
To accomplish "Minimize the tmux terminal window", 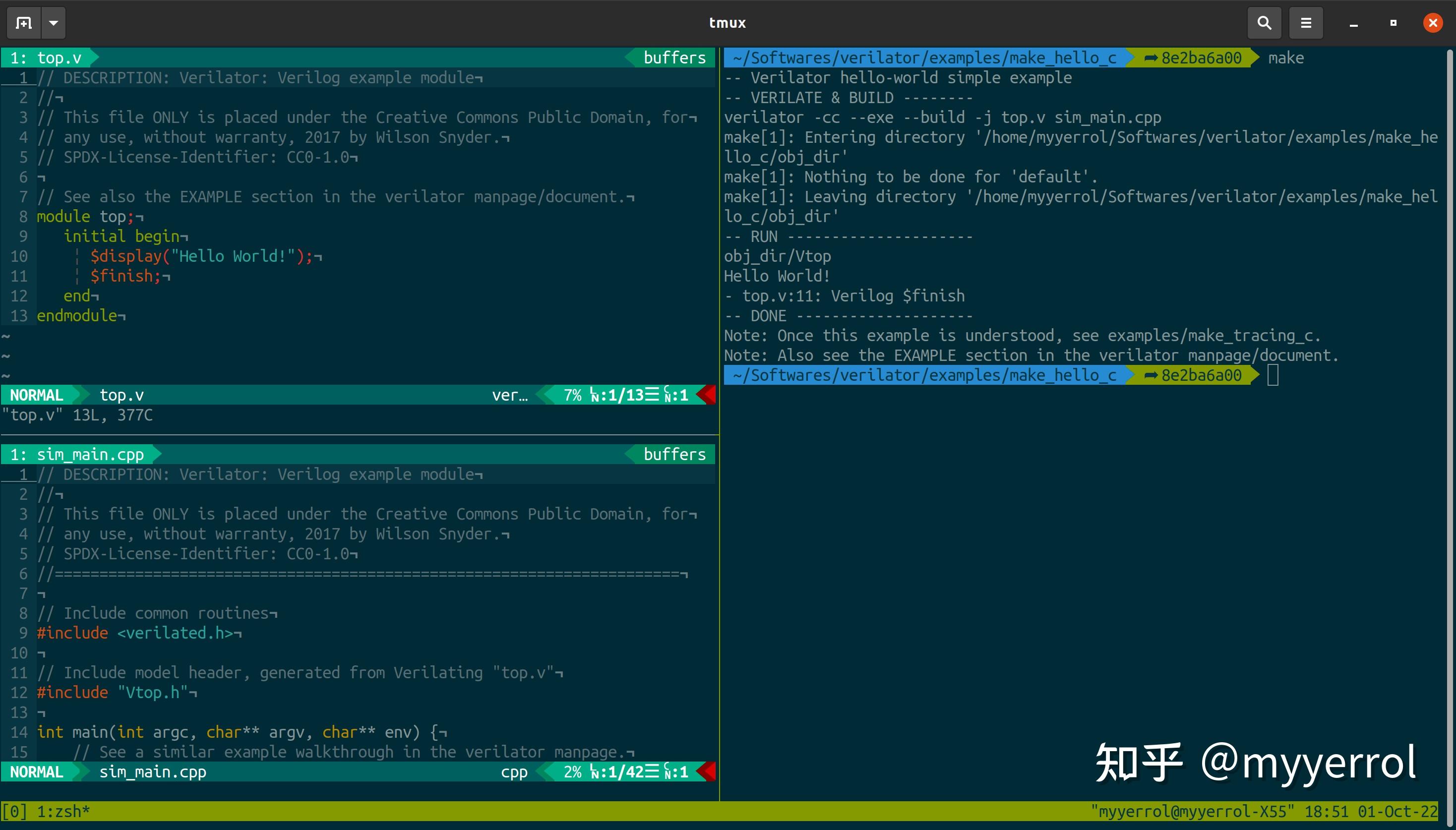I will pyautogui.click(x=1353, y=24).
